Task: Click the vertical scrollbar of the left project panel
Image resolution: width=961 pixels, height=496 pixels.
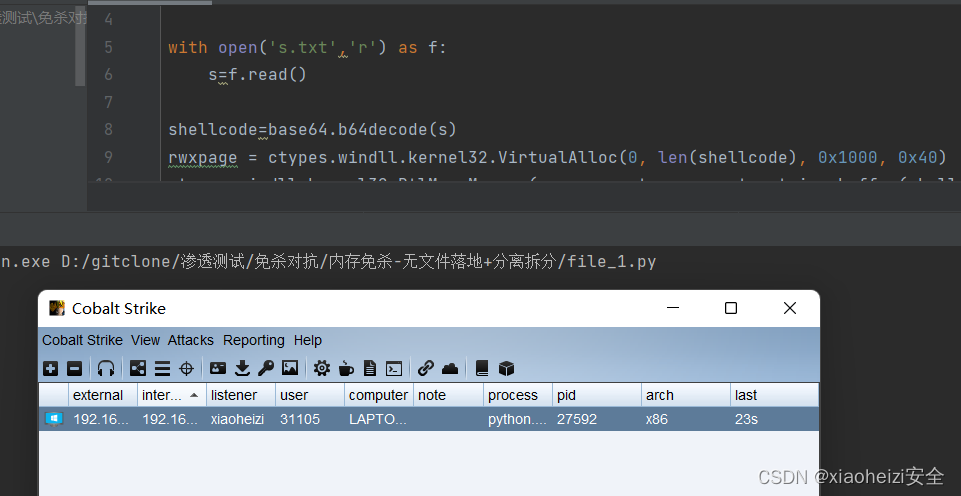Action: [80, 46]
